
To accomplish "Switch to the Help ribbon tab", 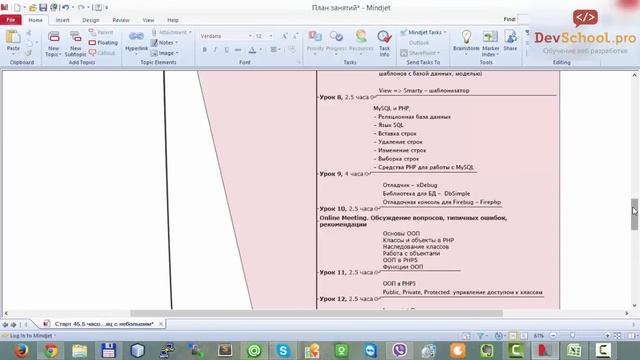I will 173,20.
